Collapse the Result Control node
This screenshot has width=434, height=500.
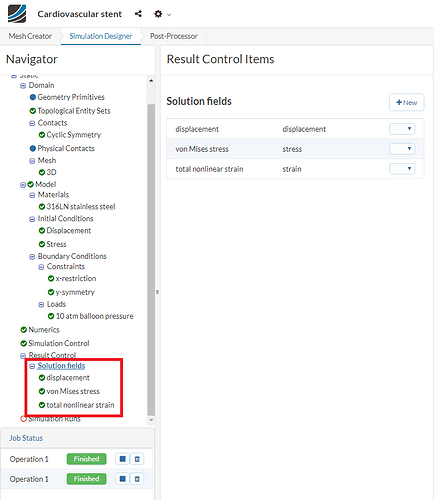[x=23, y=356]
